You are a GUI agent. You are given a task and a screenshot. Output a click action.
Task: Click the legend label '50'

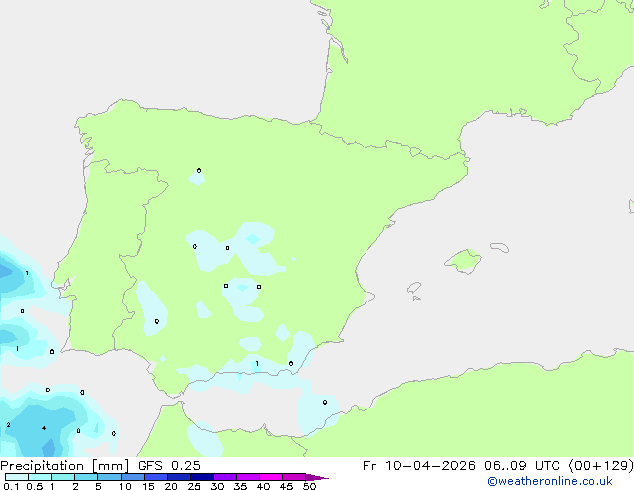[x=309, y=486]
